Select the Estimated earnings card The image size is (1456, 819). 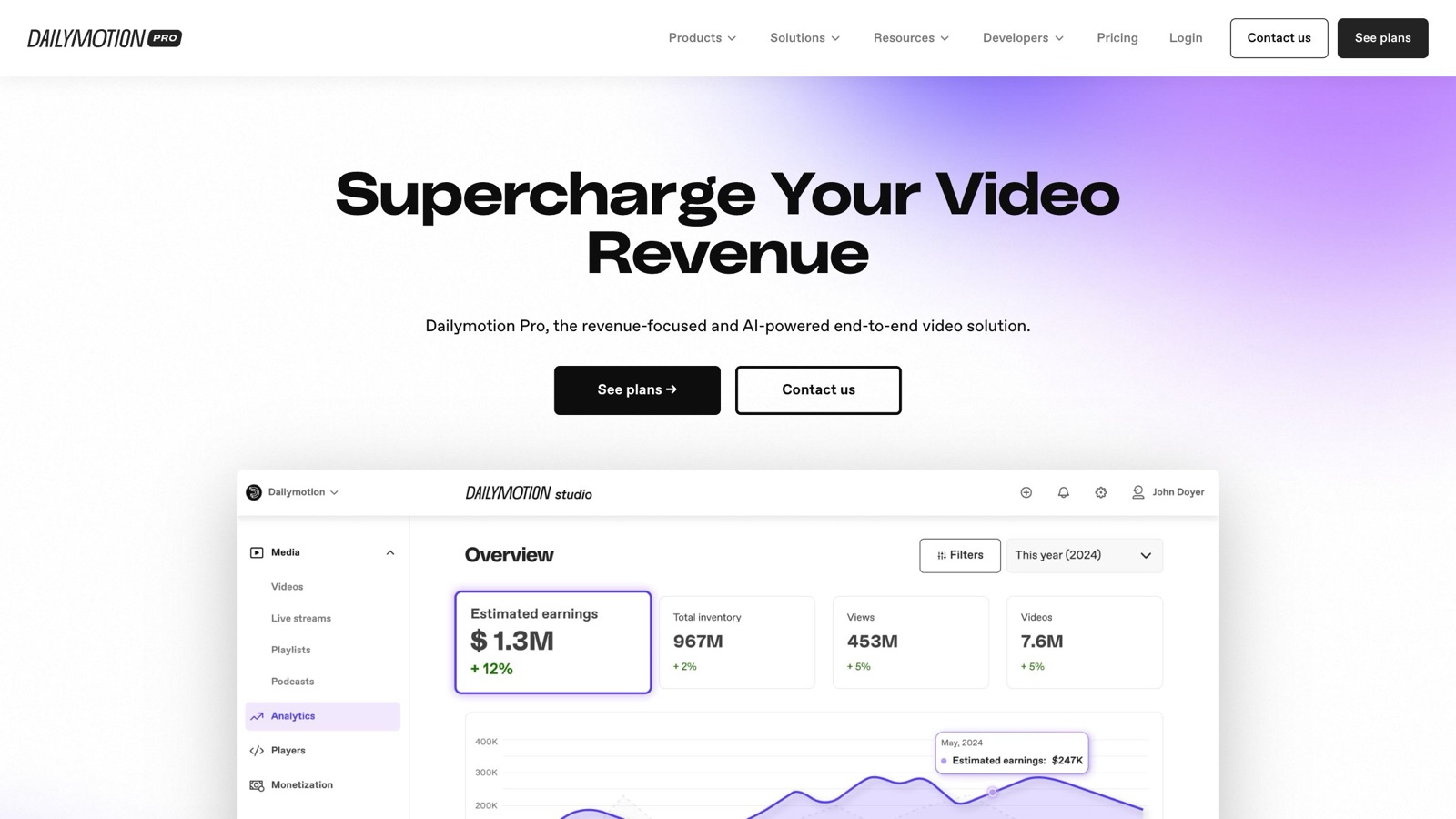(x=553, y=642)
